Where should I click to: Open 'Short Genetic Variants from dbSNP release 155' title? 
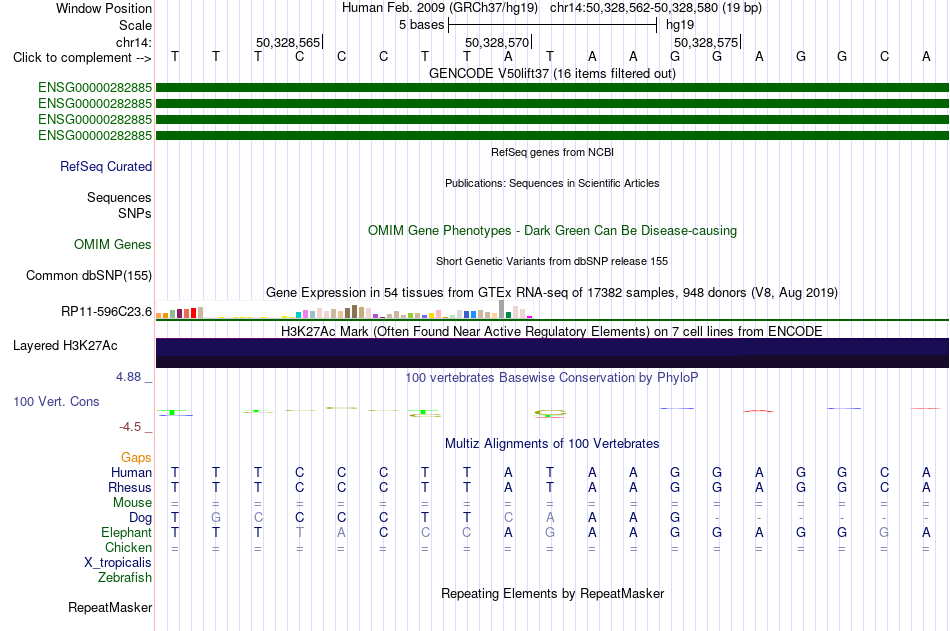[x=552, y=261]
